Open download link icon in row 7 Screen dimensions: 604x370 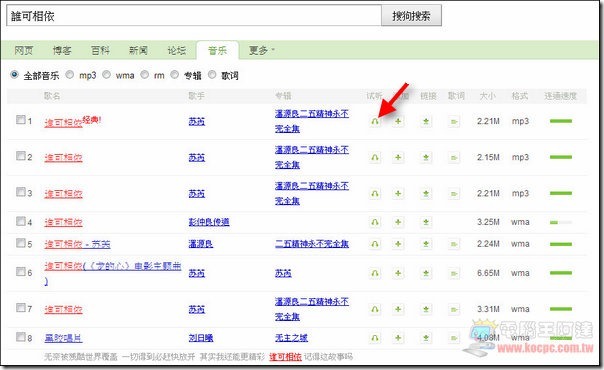pyautogui.click(x=426, y=309)
